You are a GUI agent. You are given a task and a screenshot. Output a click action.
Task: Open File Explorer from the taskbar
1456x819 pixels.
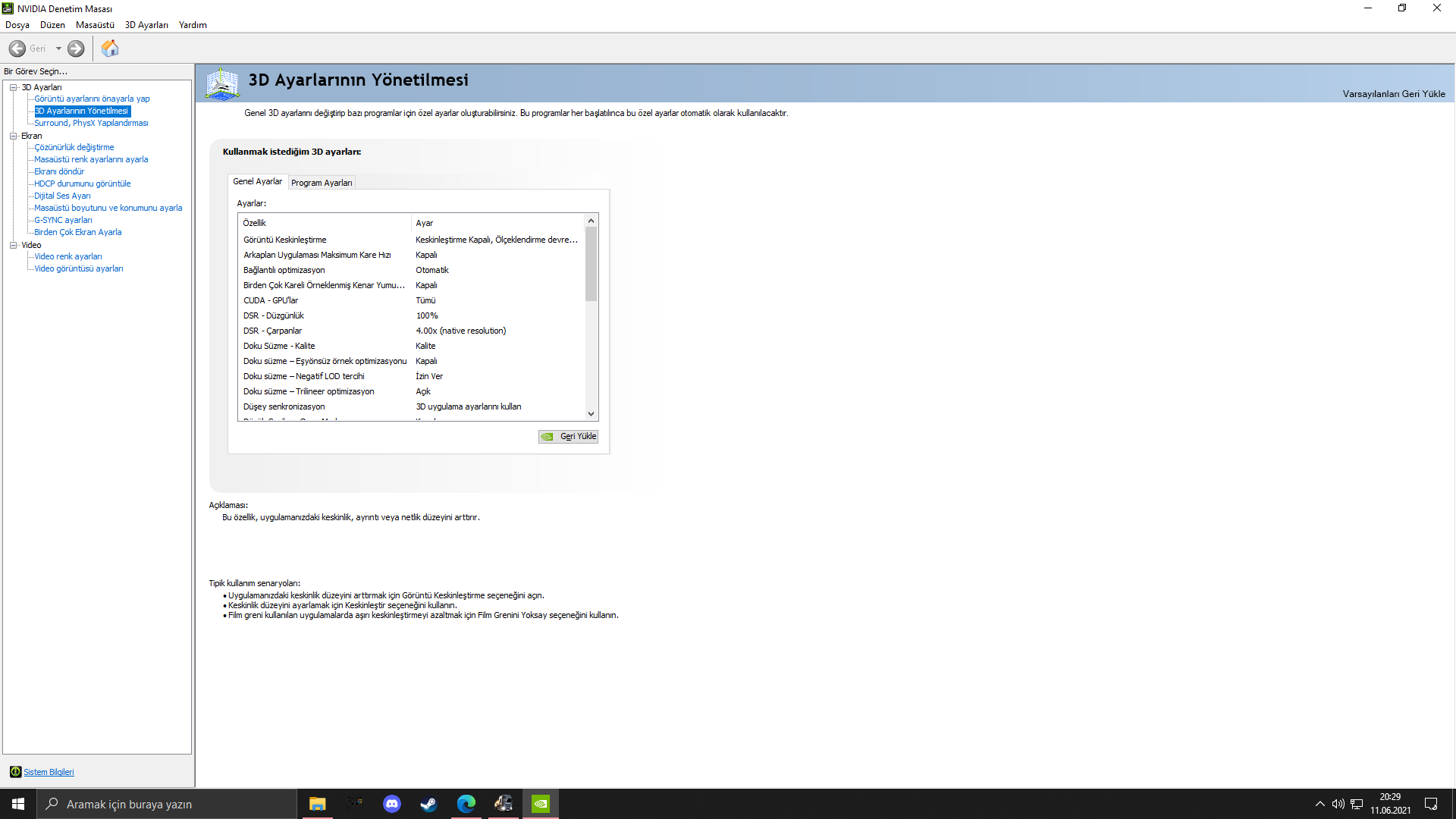[317, 804]
